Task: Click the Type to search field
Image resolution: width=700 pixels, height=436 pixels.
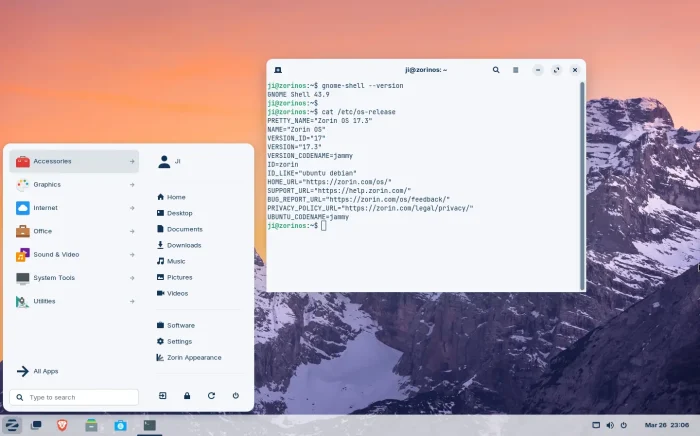Action: (74, 397)
